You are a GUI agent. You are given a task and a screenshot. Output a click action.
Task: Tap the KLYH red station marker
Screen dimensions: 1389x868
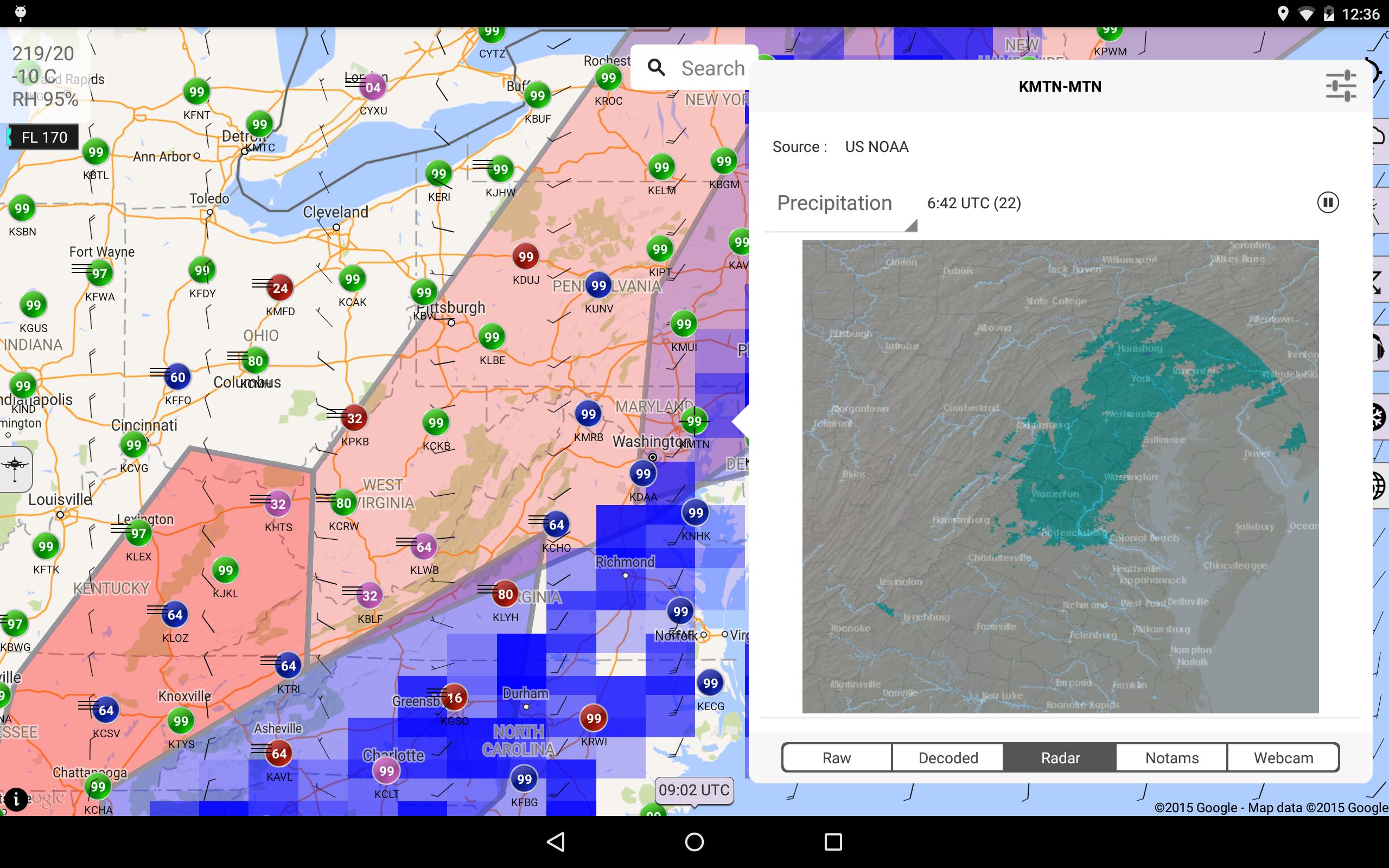[505, 594]
